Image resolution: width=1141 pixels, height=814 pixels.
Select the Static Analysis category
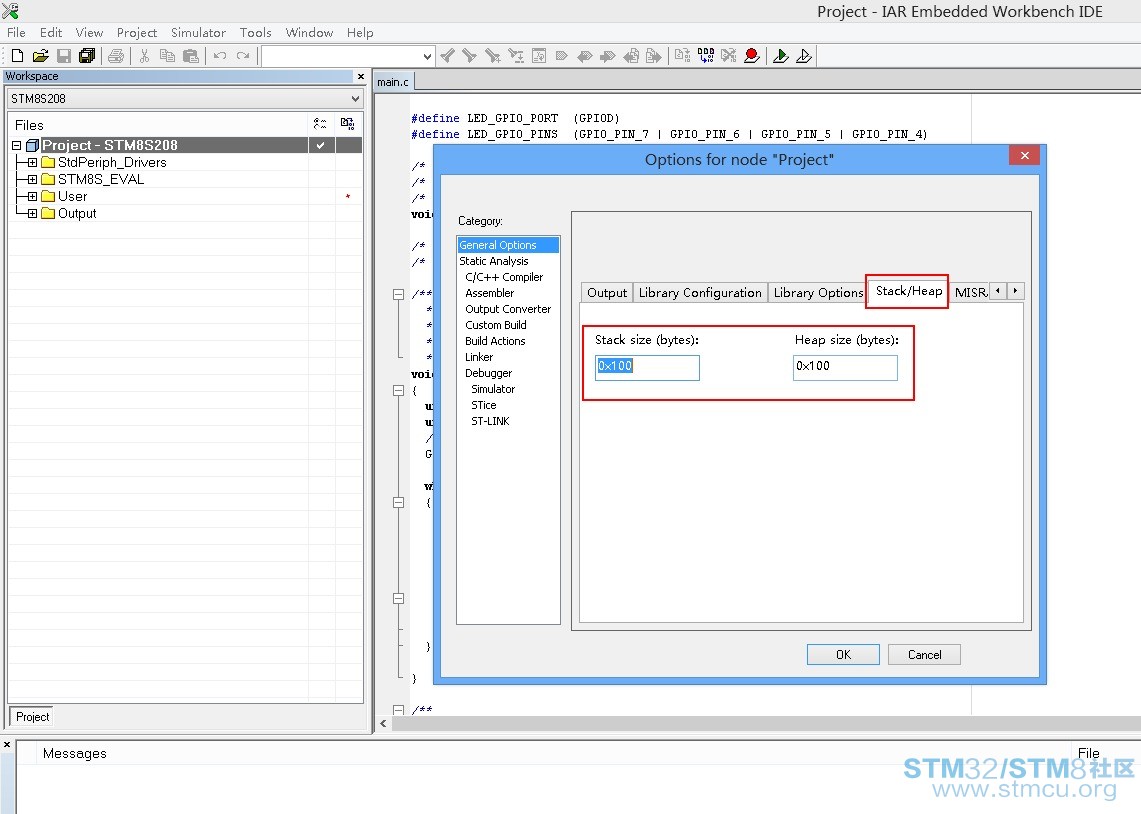[493, 261]
